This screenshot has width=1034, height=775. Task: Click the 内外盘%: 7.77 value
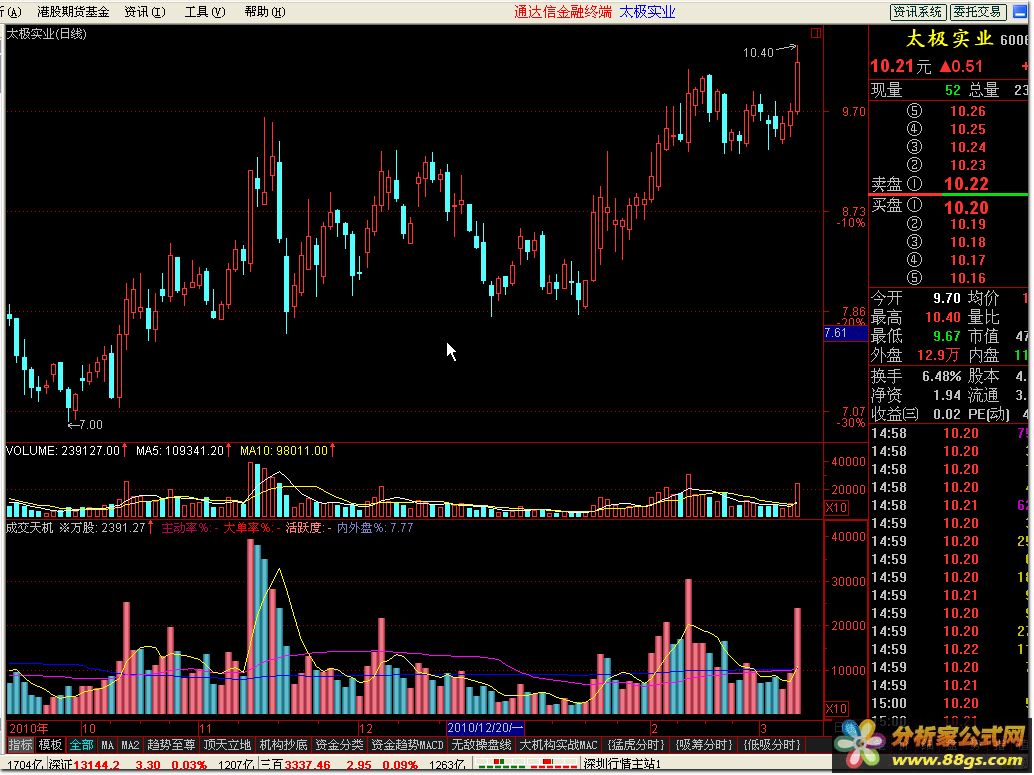[x=375, y=528]
